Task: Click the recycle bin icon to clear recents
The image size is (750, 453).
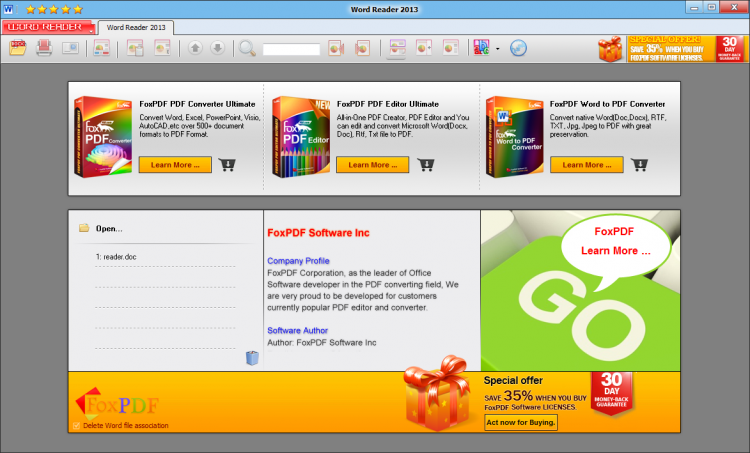Action: point(252,358)
